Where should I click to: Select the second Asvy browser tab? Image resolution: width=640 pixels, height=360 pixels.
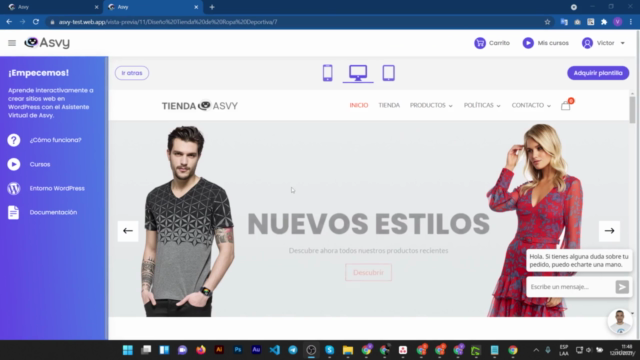[x=152, y=7]
